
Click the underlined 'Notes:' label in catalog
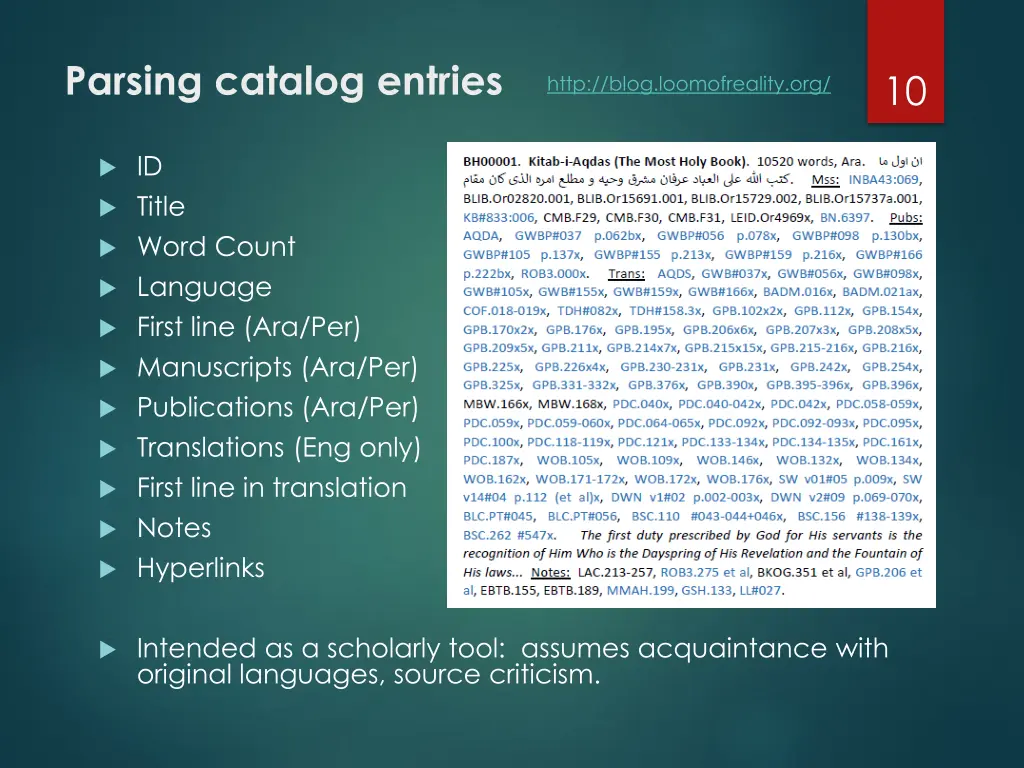551,573
